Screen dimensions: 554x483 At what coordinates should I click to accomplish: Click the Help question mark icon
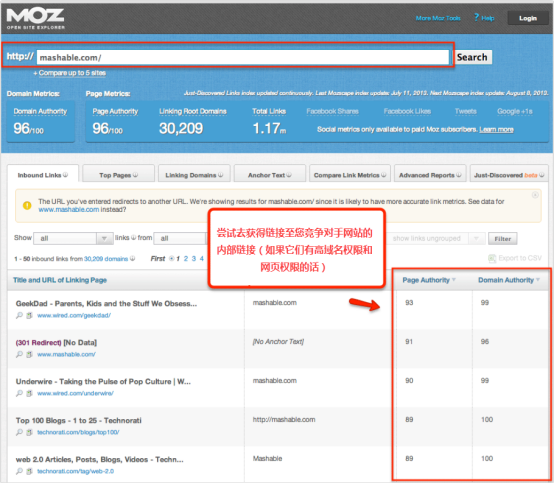(x=476, y=17)
